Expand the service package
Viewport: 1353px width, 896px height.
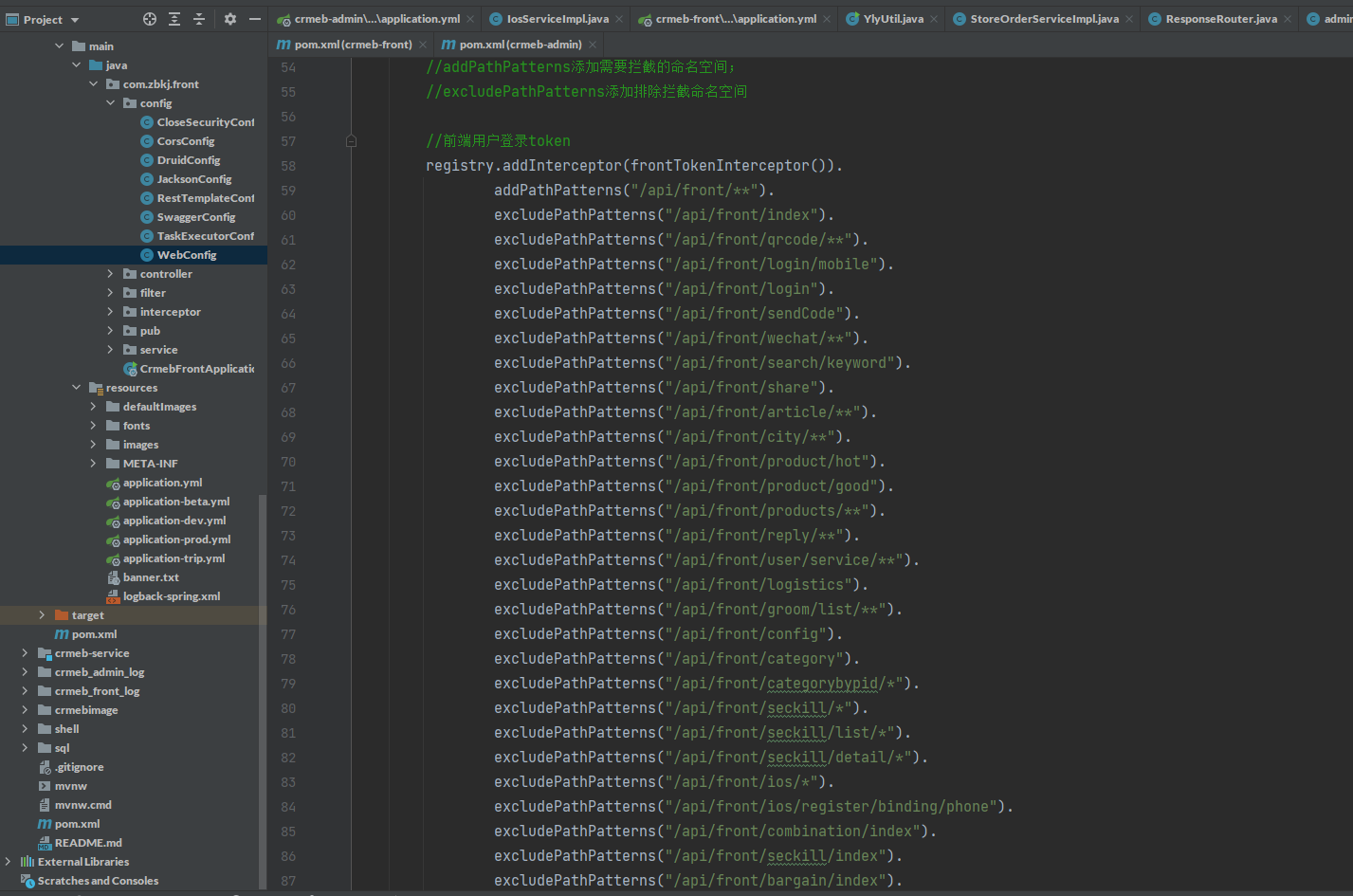(x=111, y=349)
